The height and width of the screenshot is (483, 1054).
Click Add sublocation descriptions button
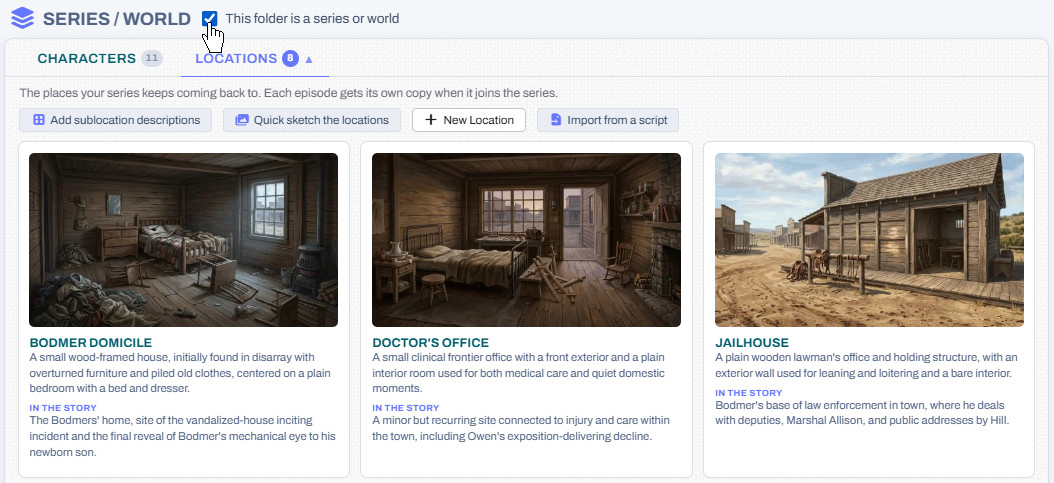pyautogui.click(x=116, y=120)
